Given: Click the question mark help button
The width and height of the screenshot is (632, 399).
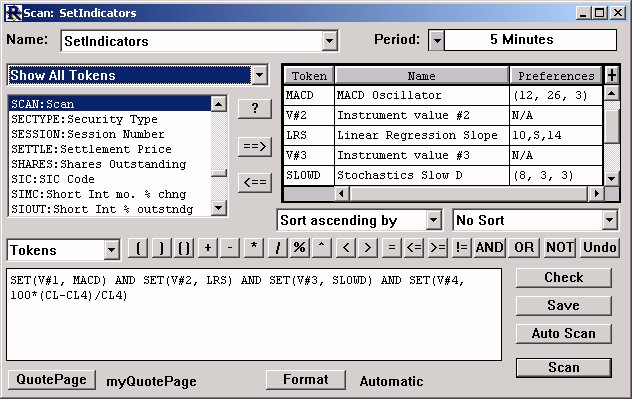Looking at the screenshot, I should (x=255, y=108).
